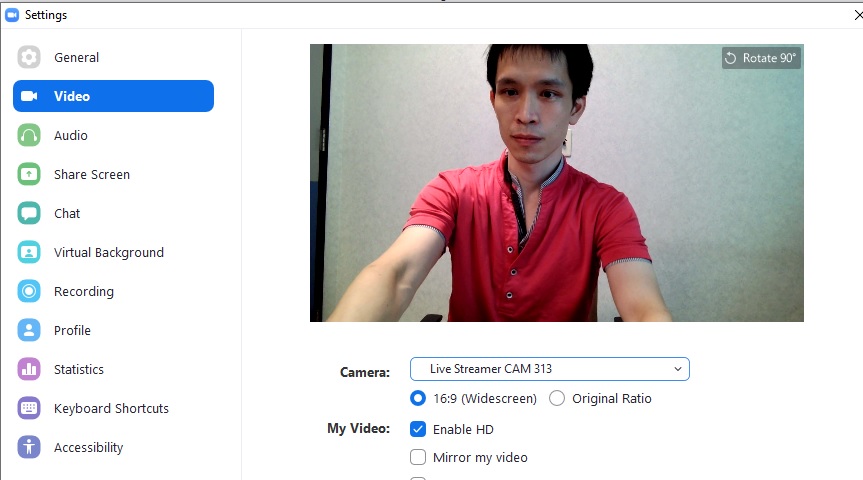Close the Settings window
Image resolution: width=863 pixels, height=480 pixels.
[x=857, y=15]
